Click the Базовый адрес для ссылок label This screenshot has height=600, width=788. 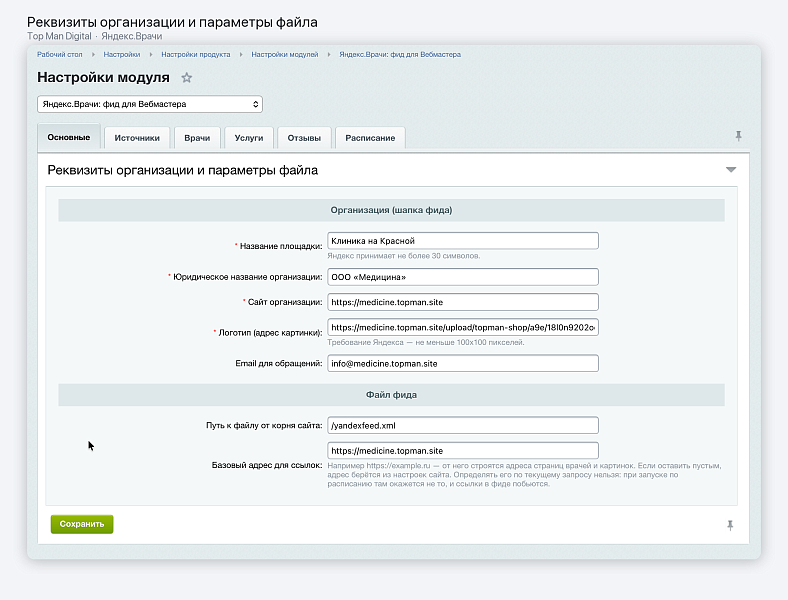pyautogui.click(x=267, y=465)
